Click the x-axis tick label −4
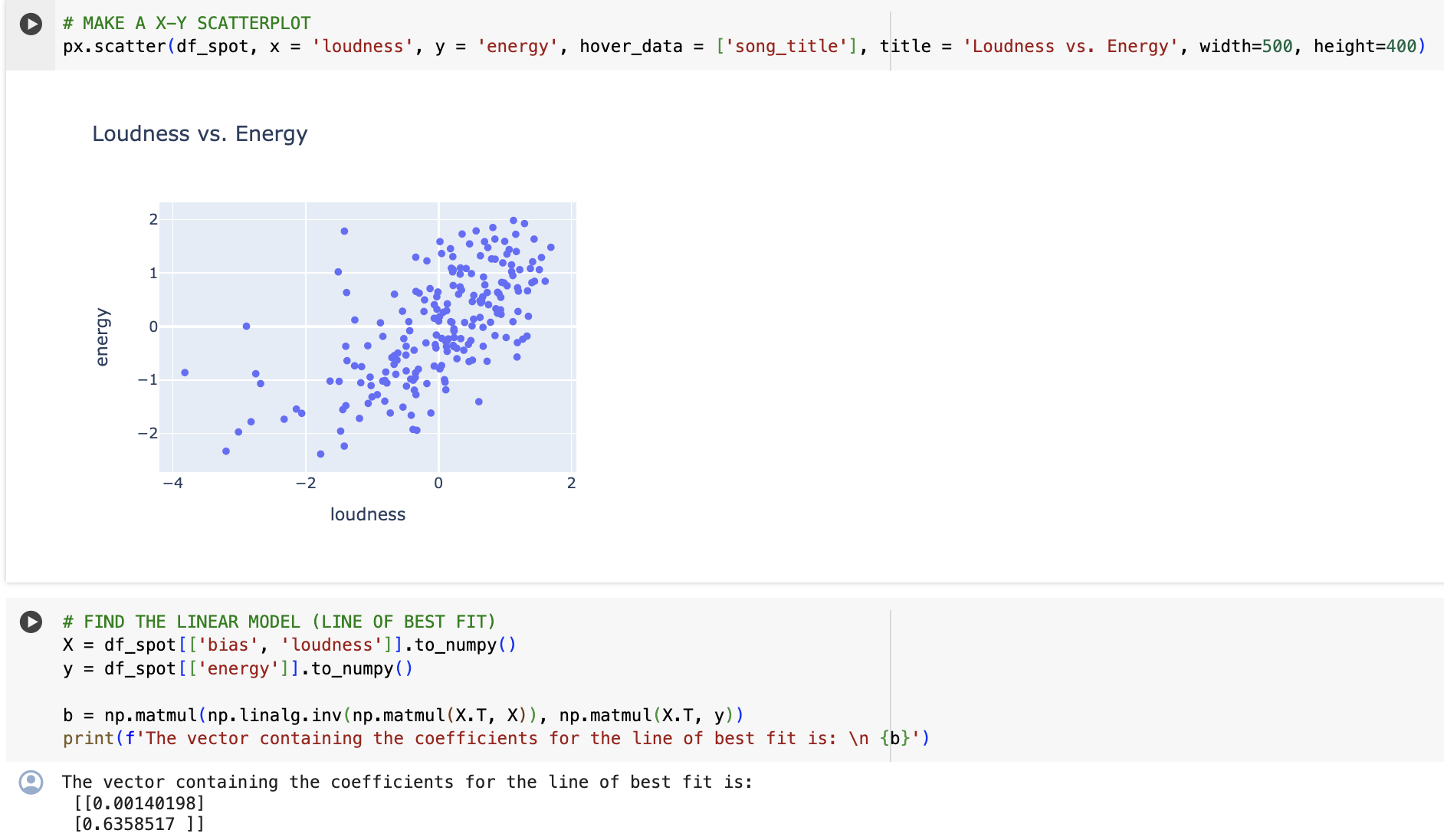 coord(173,483)
